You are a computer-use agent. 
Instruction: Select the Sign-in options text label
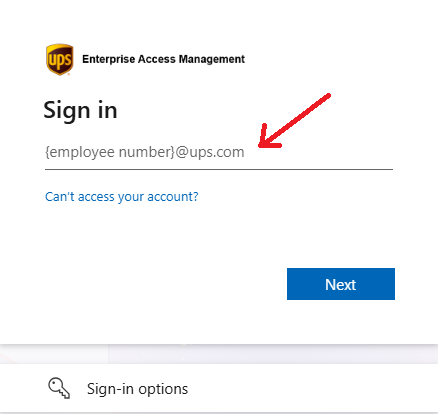pos(137,389)
